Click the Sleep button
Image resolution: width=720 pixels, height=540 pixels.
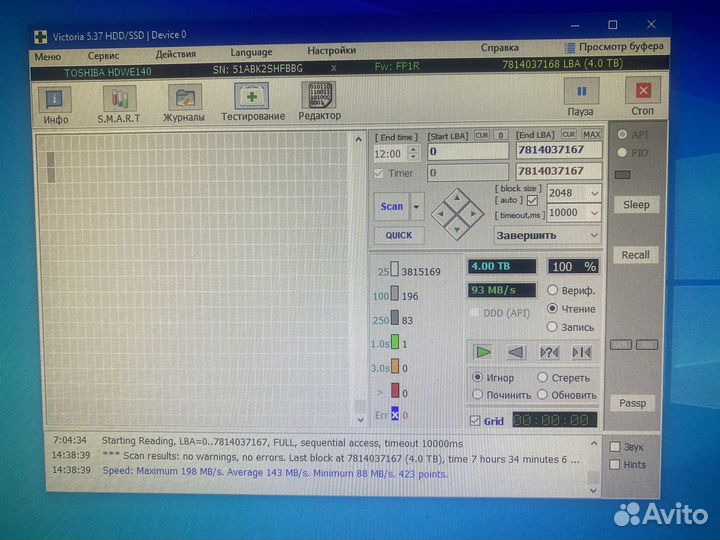pyautogui.click(x=636, y=205)
